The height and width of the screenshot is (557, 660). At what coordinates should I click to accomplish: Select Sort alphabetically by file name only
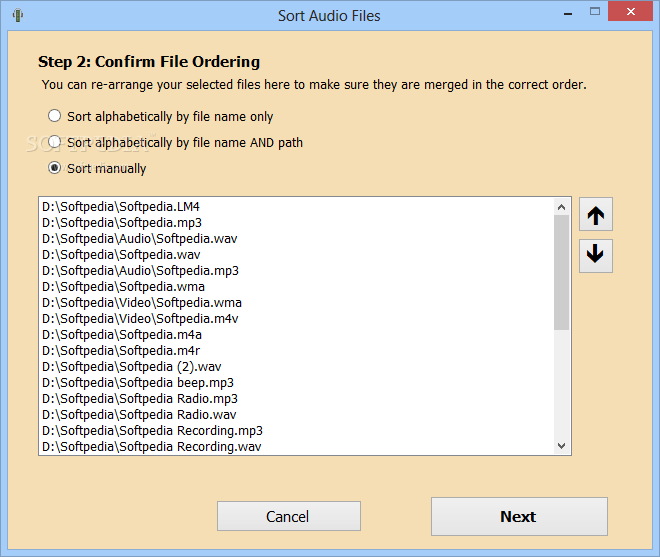click(160, 116)
